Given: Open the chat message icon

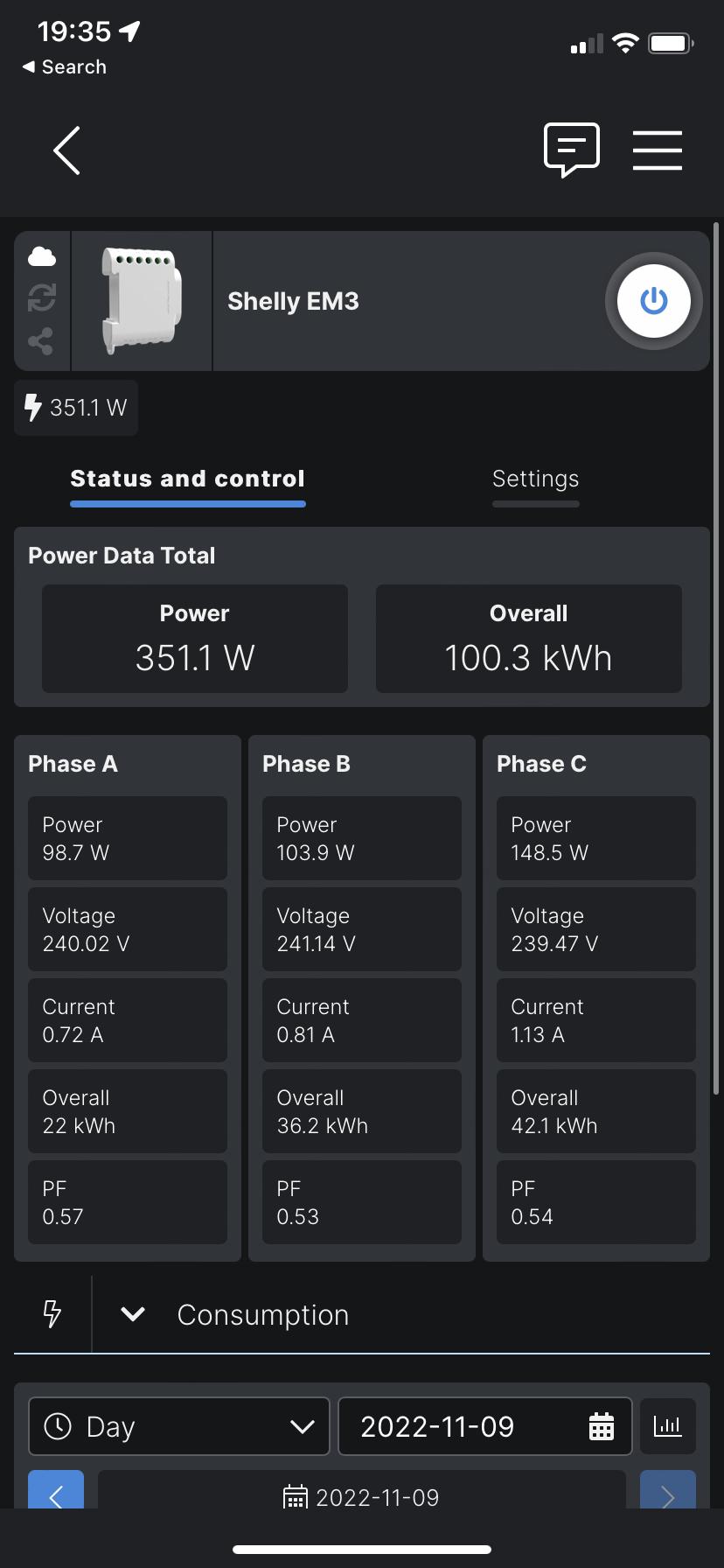Looking at the screenshot, I should [x=571, y=150].
